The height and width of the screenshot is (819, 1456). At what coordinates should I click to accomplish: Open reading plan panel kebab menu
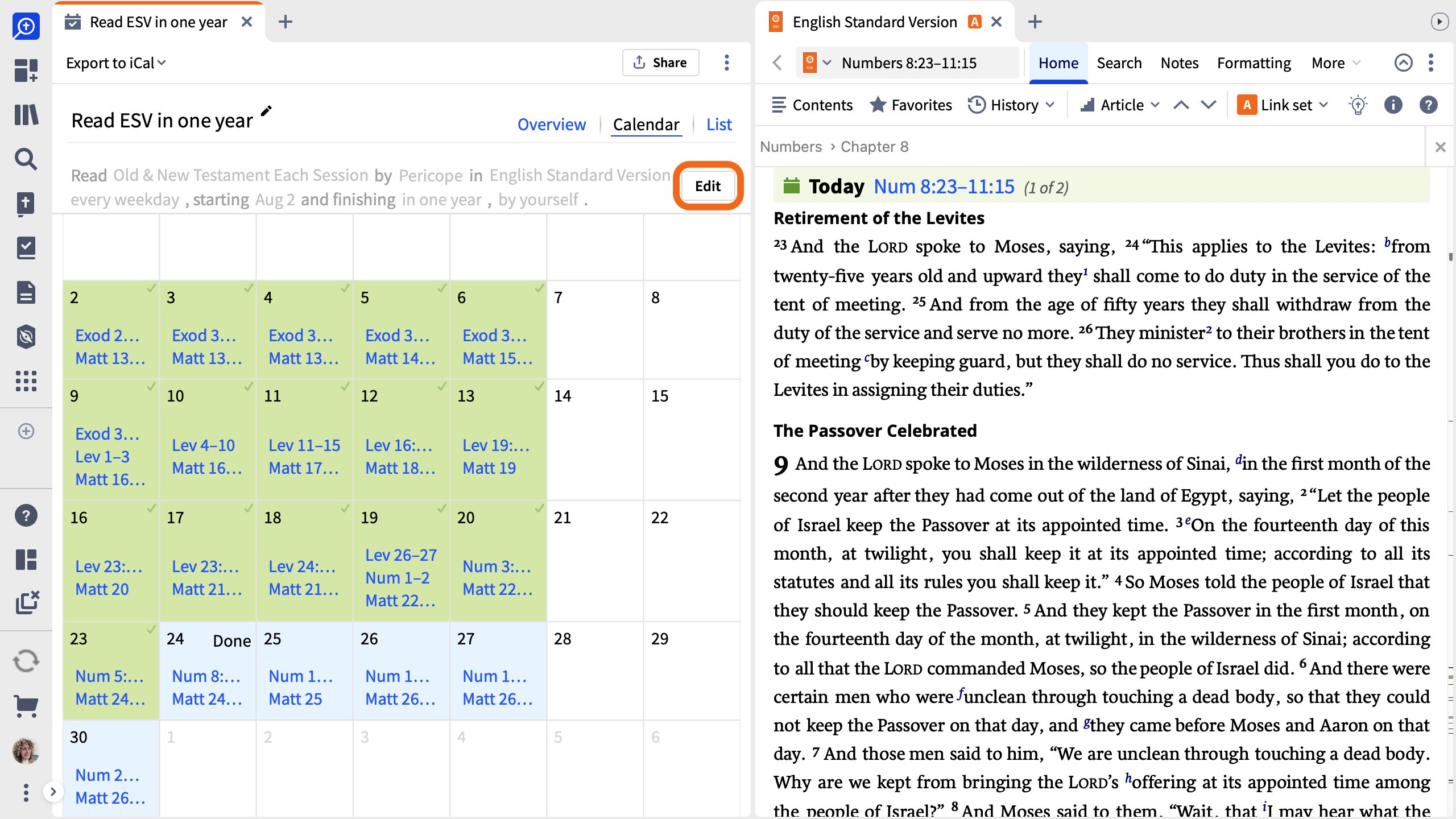tap(726, 63)
